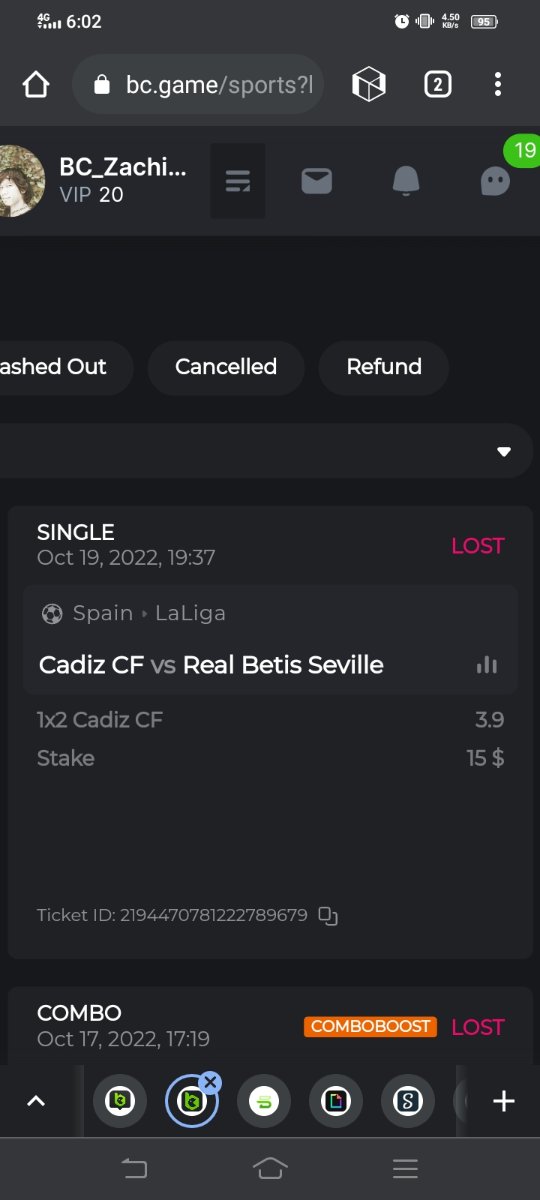Tap the bc.game address bar
This screenshot has width=540, height=1200.
(198, 85)
